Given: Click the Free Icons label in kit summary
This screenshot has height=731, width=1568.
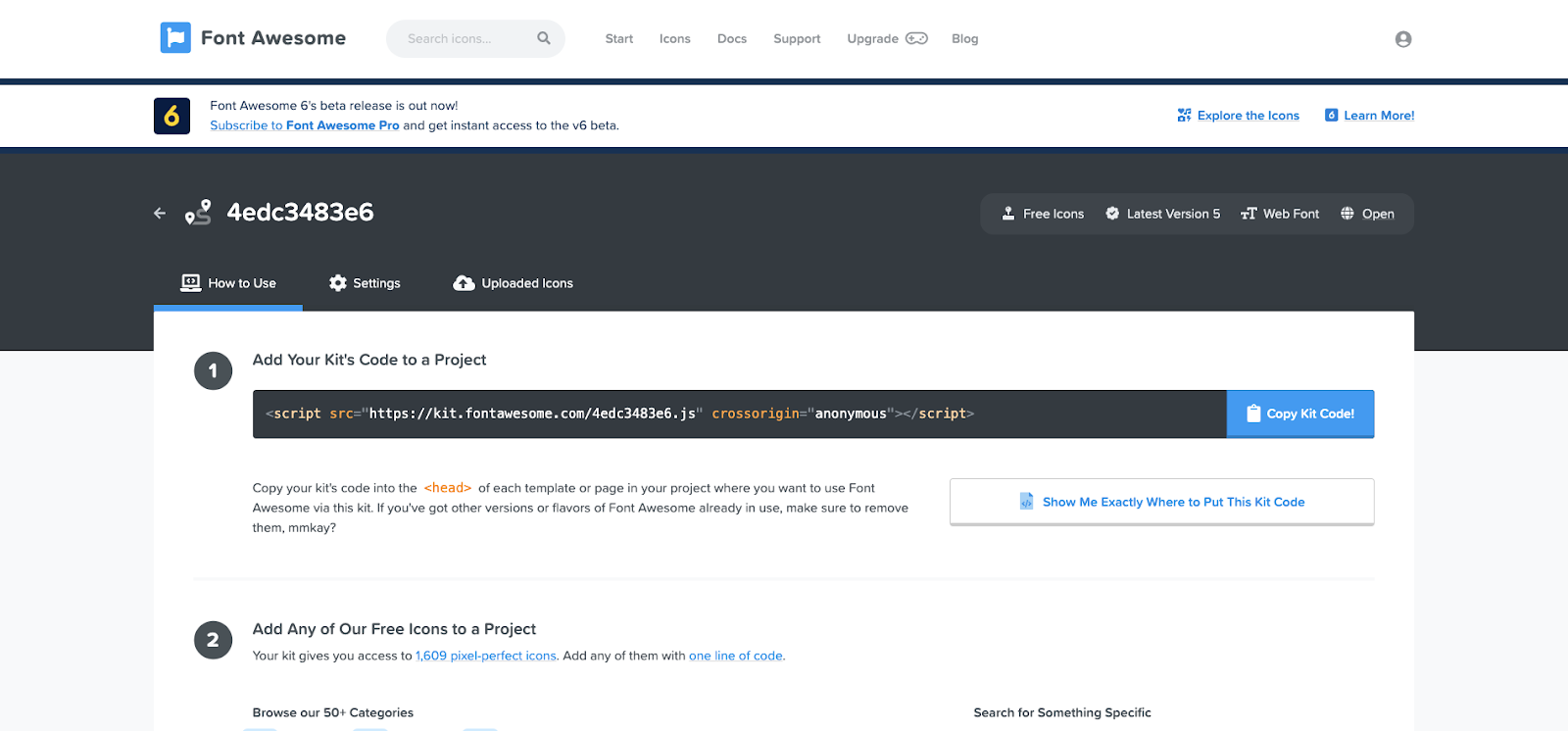Looking at the screenshot, I should [1053, 214].
